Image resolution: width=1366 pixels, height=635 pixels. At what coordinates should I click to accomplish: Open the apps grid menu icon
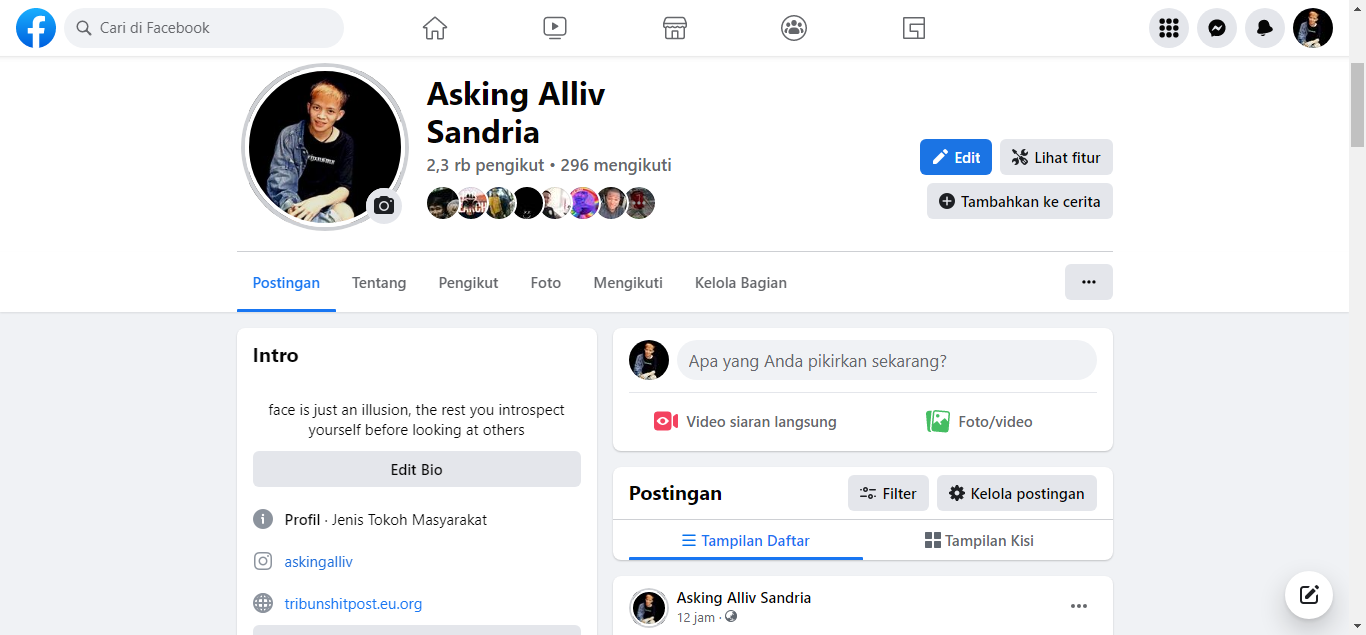[1169, 28]
